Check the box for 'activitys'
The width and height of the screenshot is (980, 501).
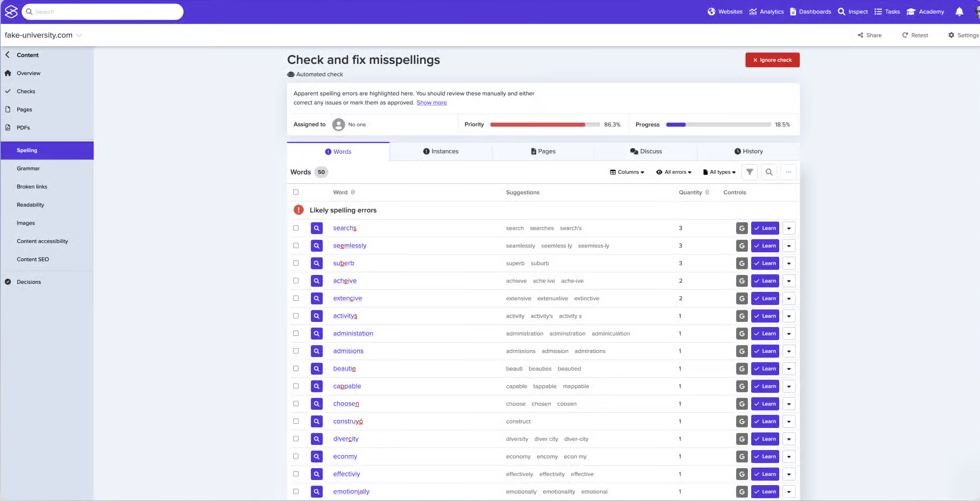coord(296,315)
